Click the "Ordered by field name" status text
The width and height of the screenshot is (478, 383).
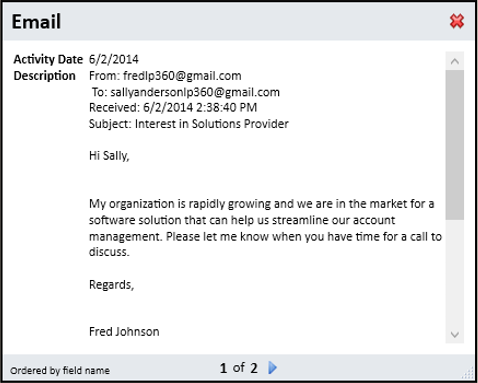(x=60, y=370)
